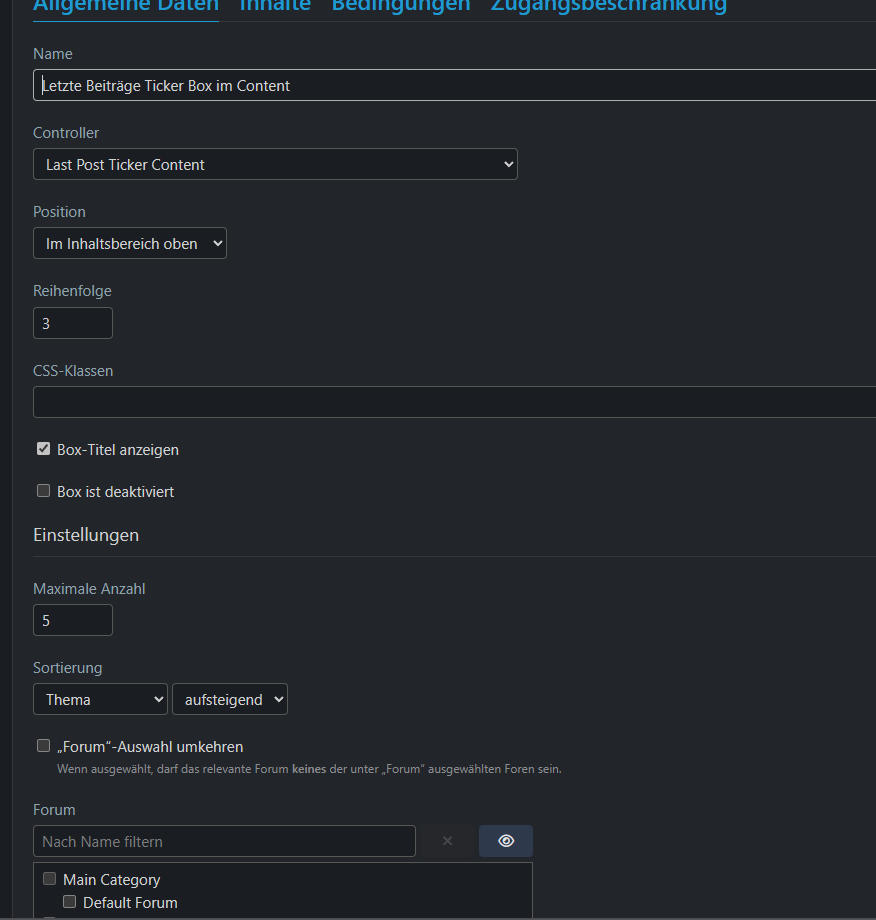Focus the Maximale Anzahl number field
Viewport: 876px width, 920px height.
[x=73, y=620]
